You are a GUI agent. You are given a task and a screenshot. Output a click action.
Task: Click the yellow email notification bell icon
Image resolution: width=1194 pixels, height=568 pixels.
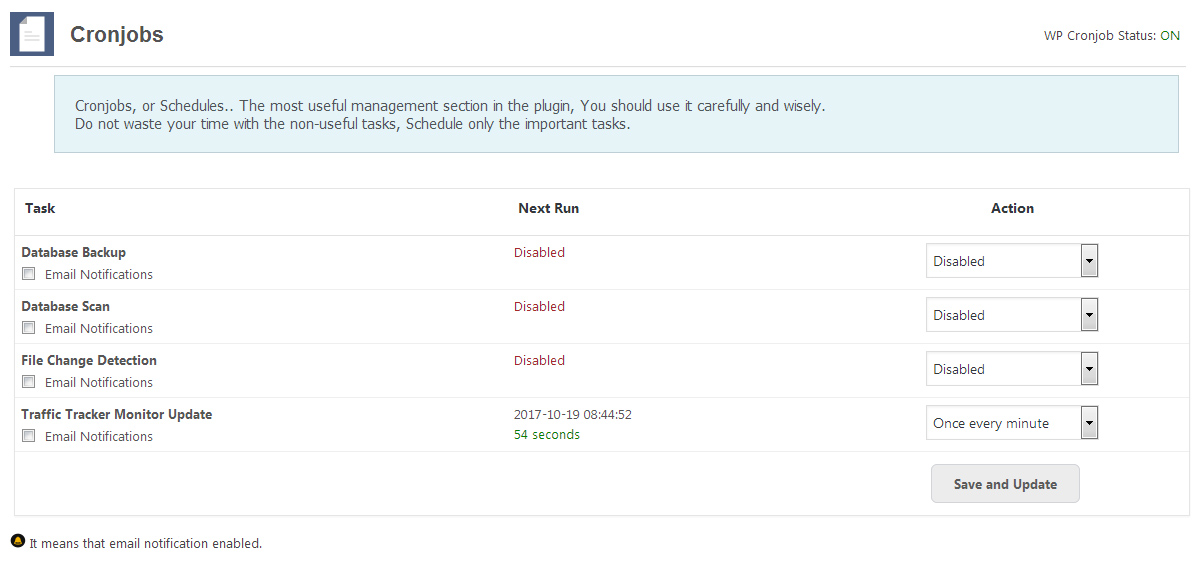pos(18,541)
